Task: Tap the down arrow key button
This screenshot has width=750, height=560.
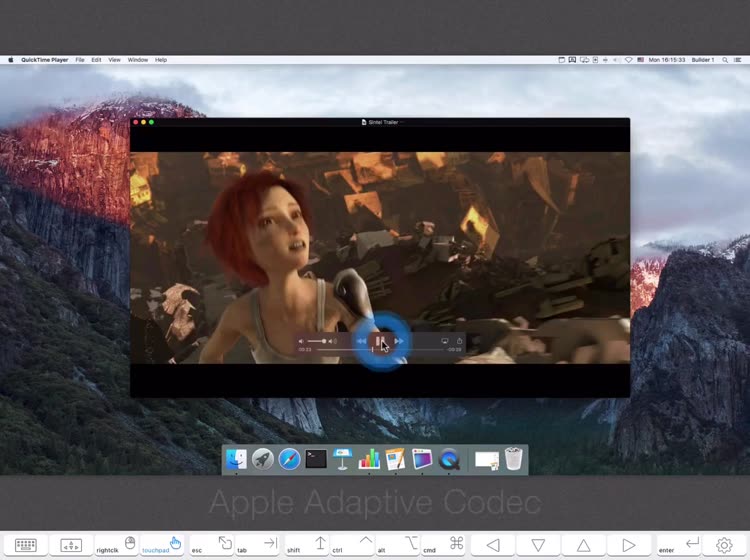Action: pyautogui.click(x=539, y=545)
